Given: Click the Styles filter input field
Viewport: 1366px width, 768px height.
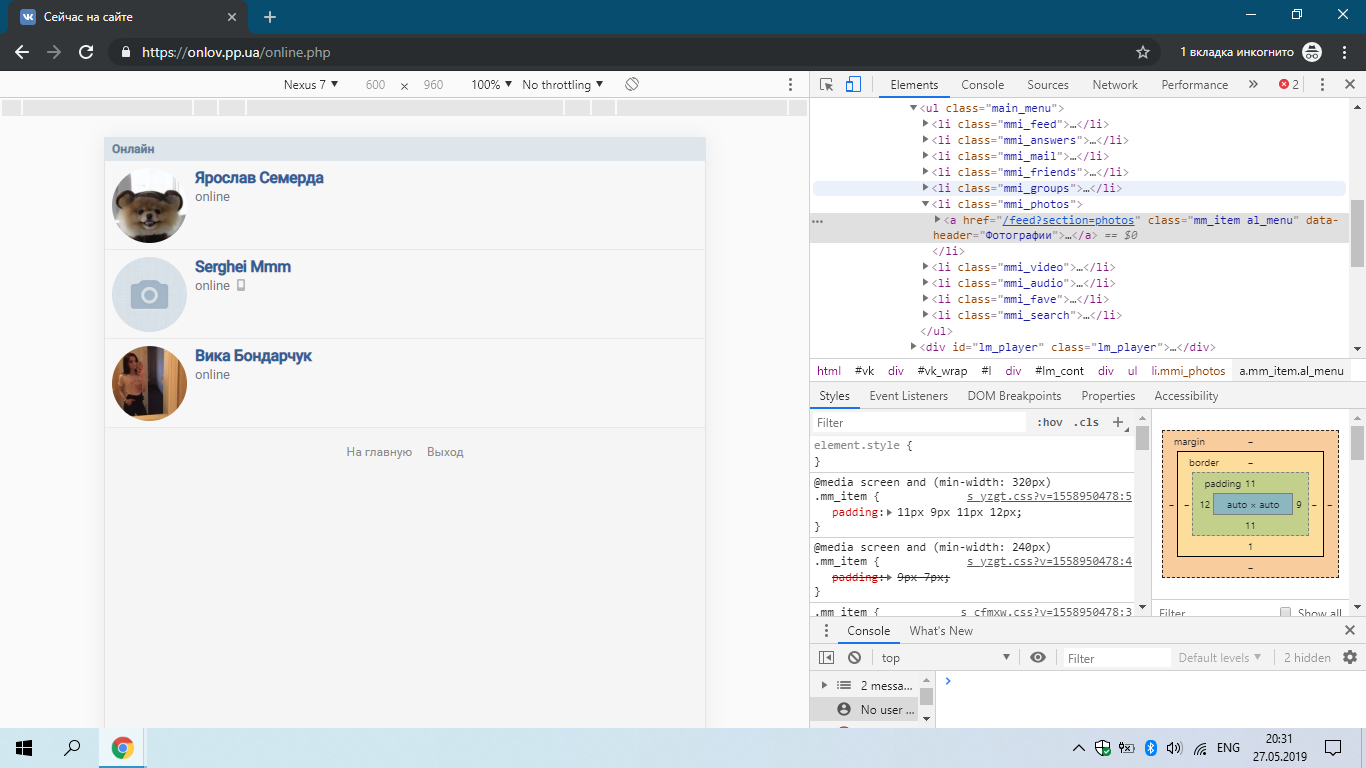Looking at the screenshot, I should click(918, 423).
